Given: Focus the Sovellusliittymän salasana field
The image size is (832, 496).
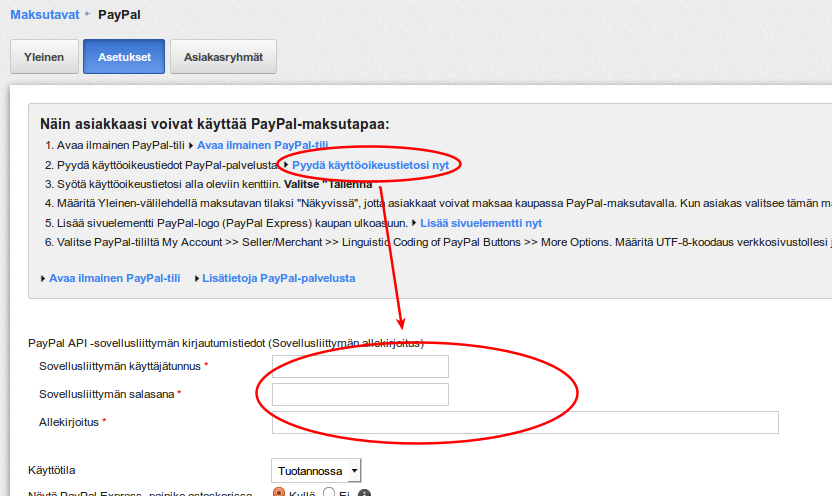Looking at the screenshot, I should [360, 395].
